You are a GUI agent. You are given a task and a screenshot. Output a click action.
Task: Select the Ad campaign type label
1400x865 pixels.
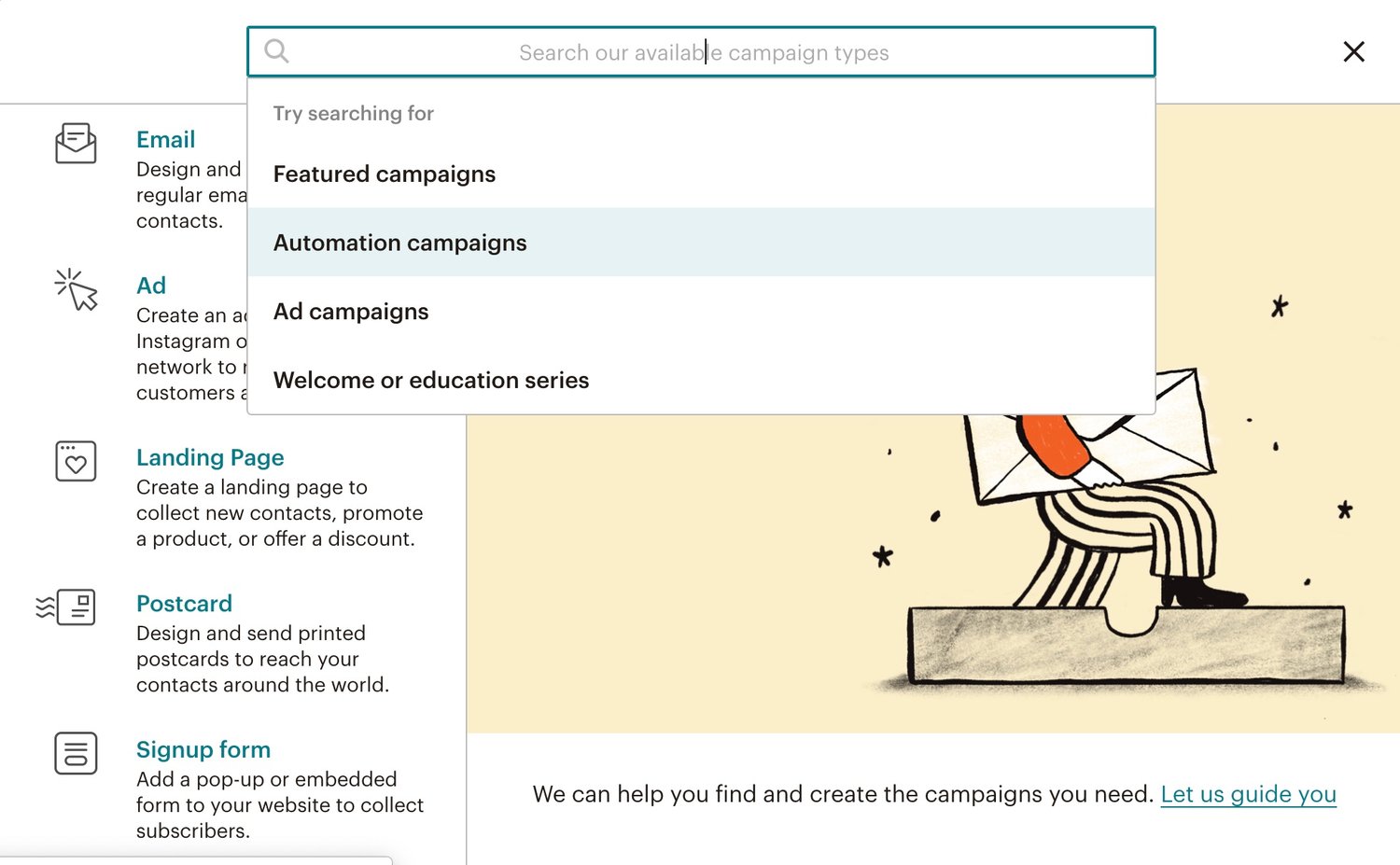click(151, 286)
